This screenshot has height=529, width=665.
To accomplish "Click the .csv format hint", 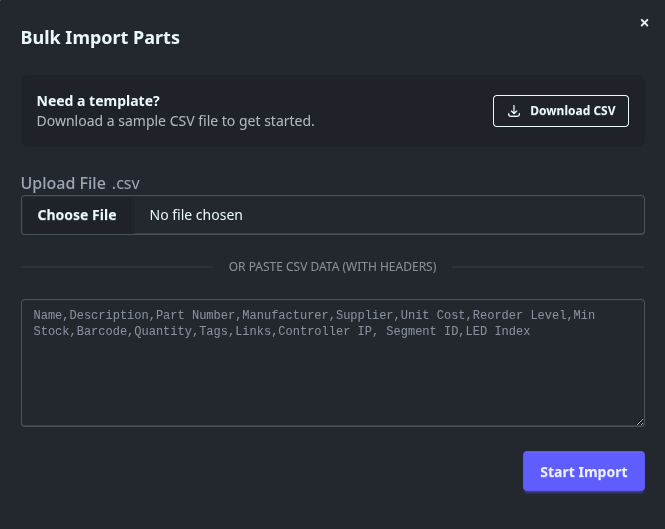I will pyautogui.click(x=125, y=183).
